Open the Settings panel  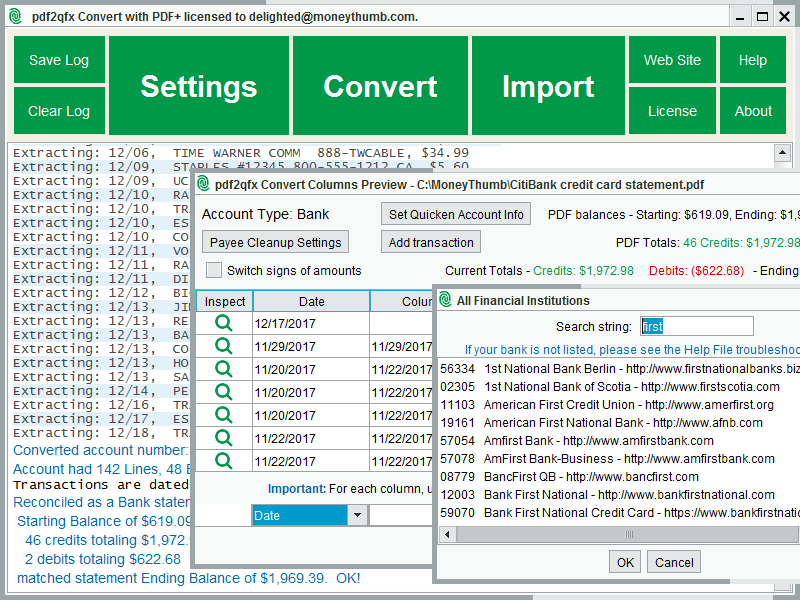point(199,86)
